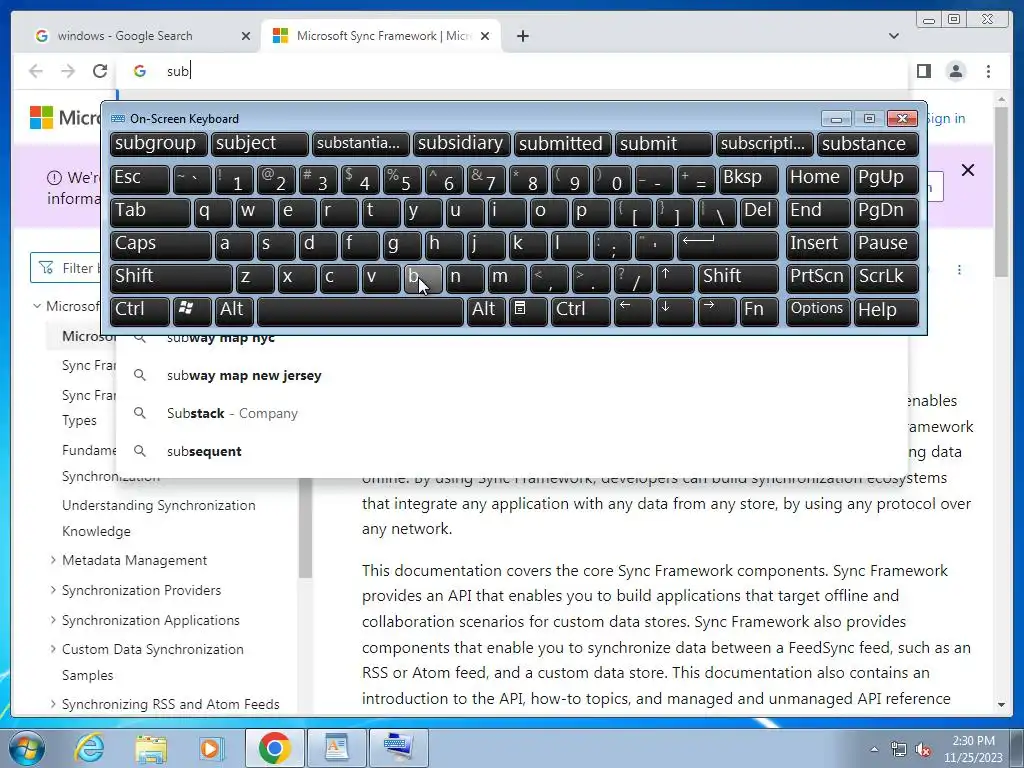The height and width of the screenshot is (768, 1024).
Task: Click the Enter arrow key on the keyboard
Action: [727, 244]
